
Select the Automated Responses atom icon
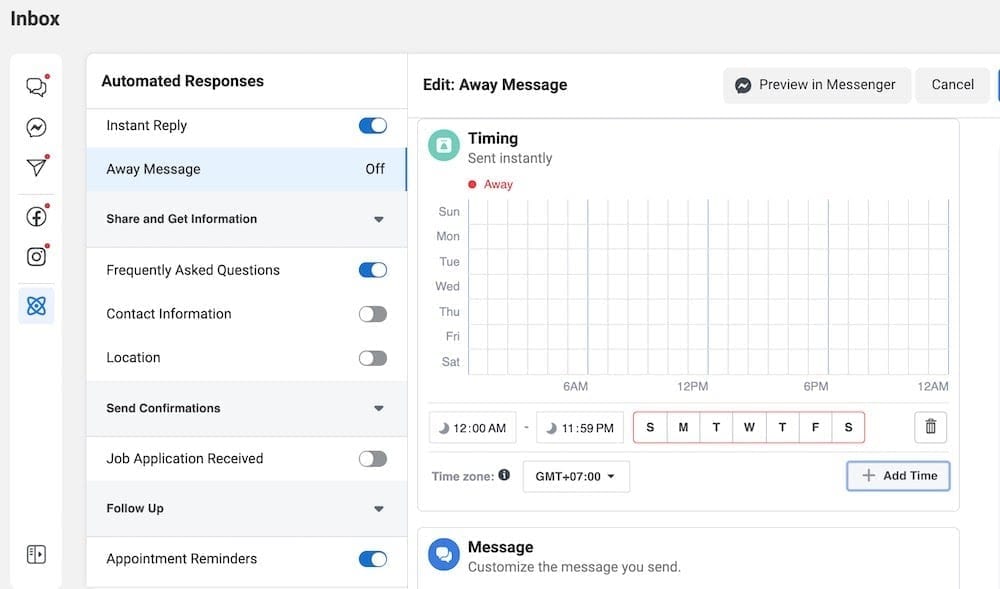pyautogui.click(x=36, y=306)
